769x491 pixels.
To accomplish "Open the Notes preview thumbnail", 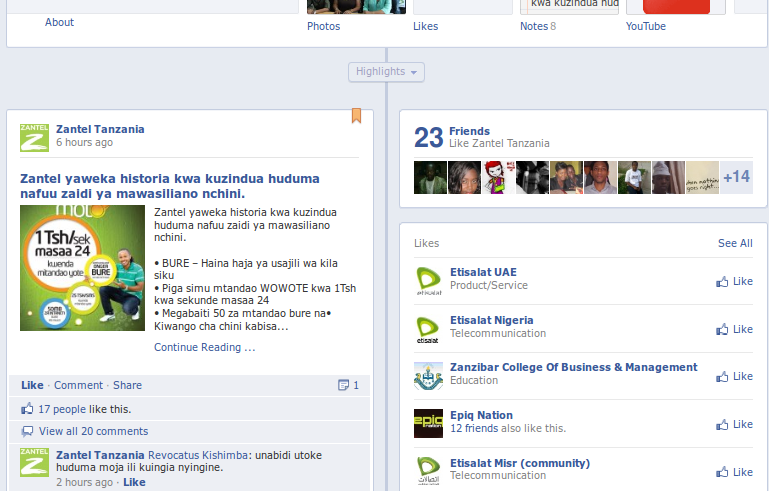I will pyautogui.click(x=569, y=7).
